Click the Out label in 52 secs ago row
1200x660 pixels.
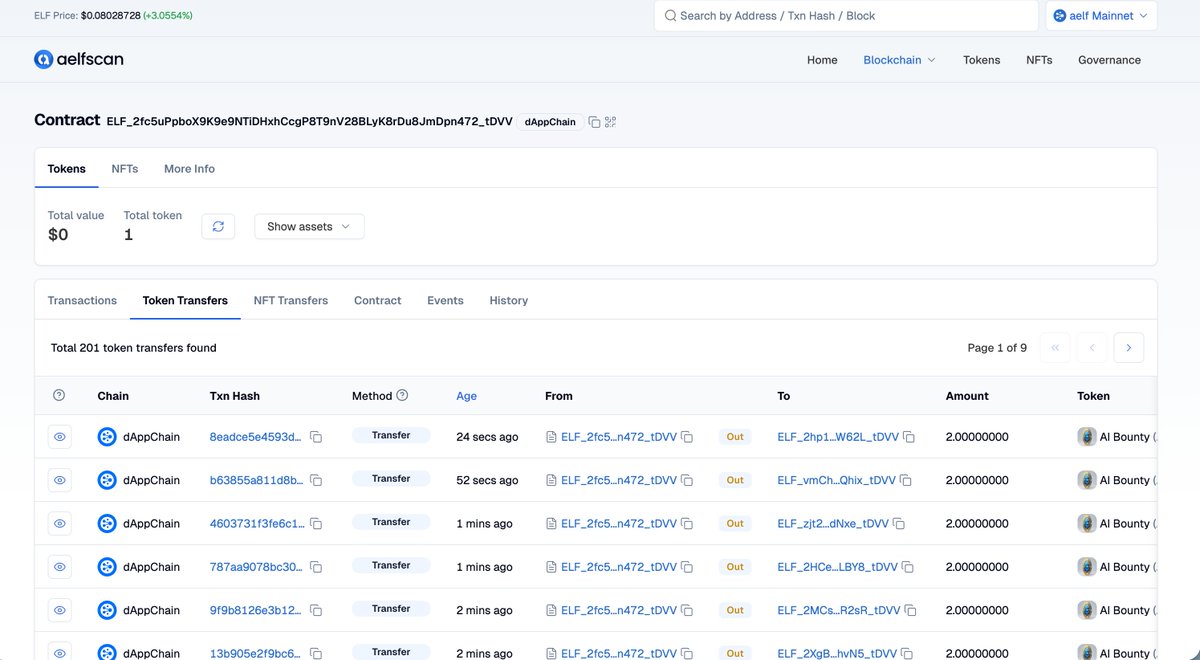pyautogui.click(x=735, y=480)
